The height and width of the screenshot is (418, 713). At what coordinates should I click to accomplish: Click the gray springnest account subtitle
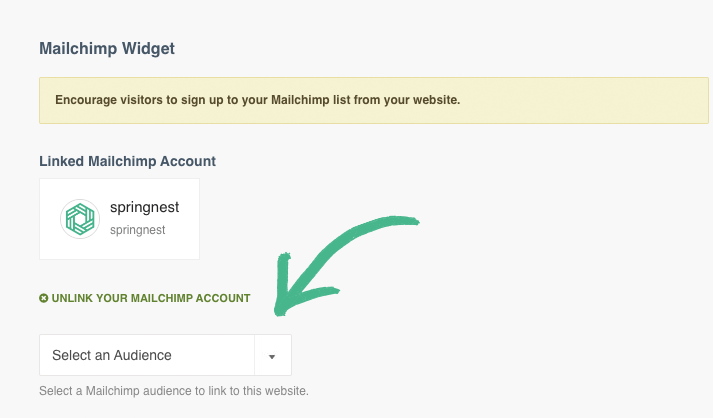coord(137,230)
